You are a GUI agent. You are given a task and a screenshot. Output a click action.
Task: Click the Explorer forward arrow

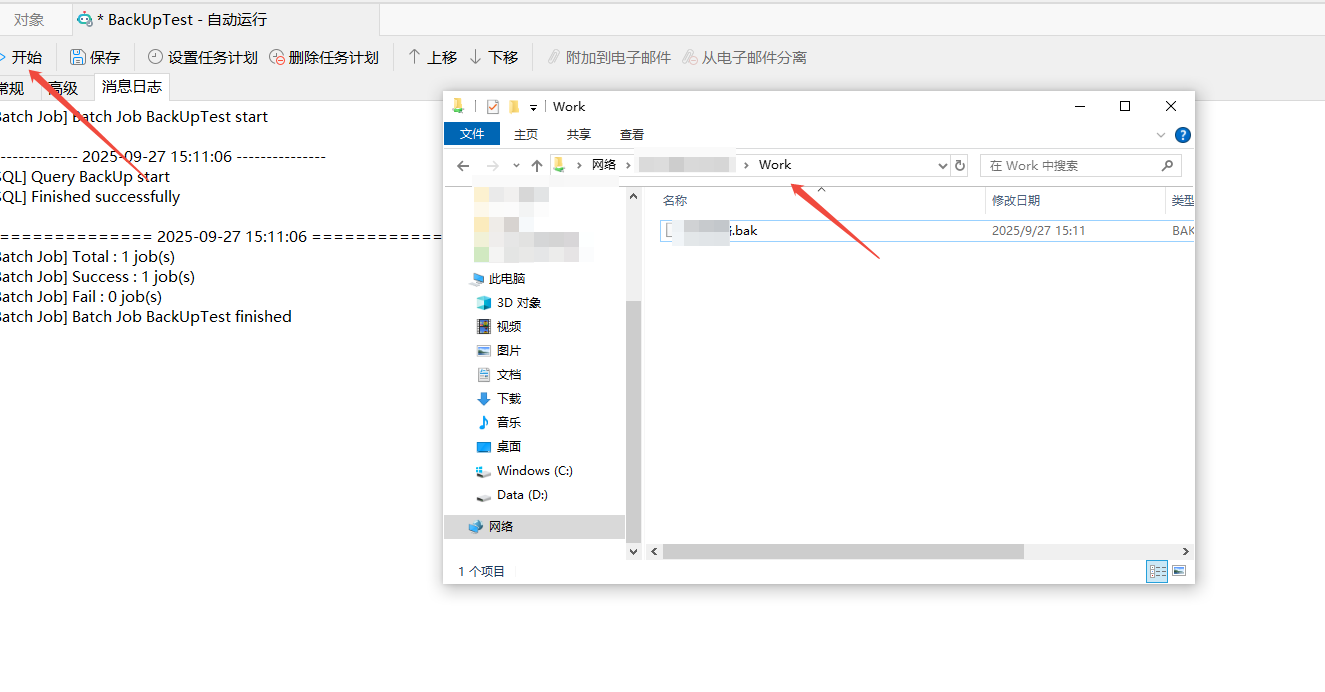coord(492,166)
